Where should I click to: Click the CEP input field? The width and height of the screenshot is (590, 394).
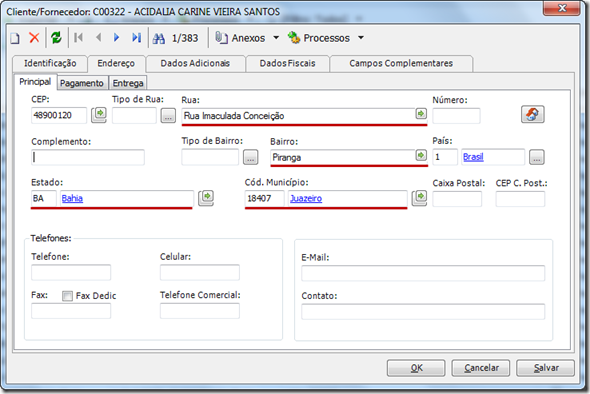coord(59,115)
